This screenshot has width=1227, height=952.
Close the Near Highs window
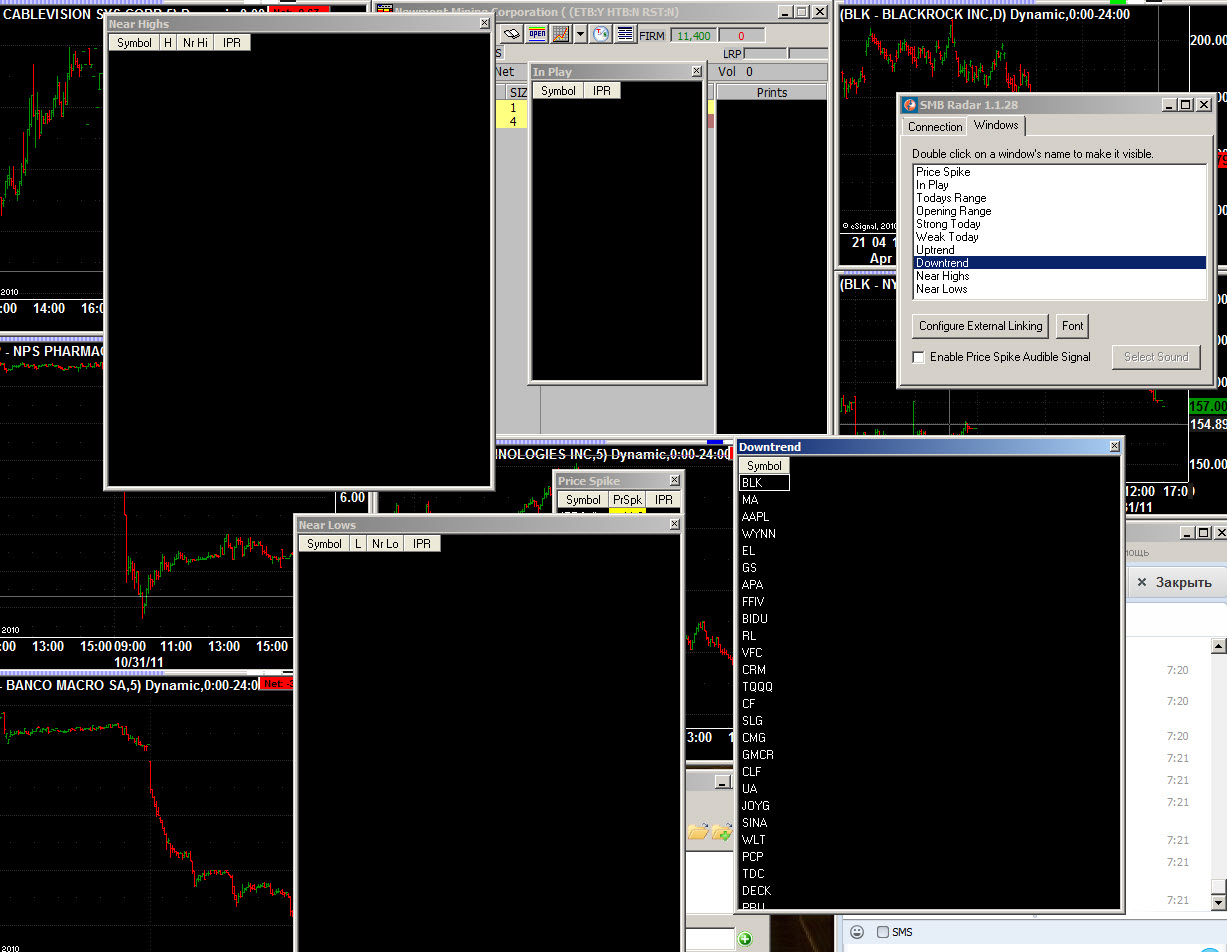point(485,23)
